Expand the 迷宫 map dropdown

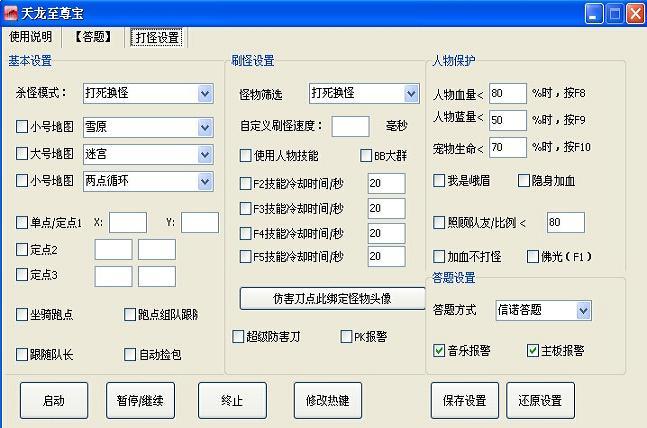pyautogui.click(x=205, y=154)
